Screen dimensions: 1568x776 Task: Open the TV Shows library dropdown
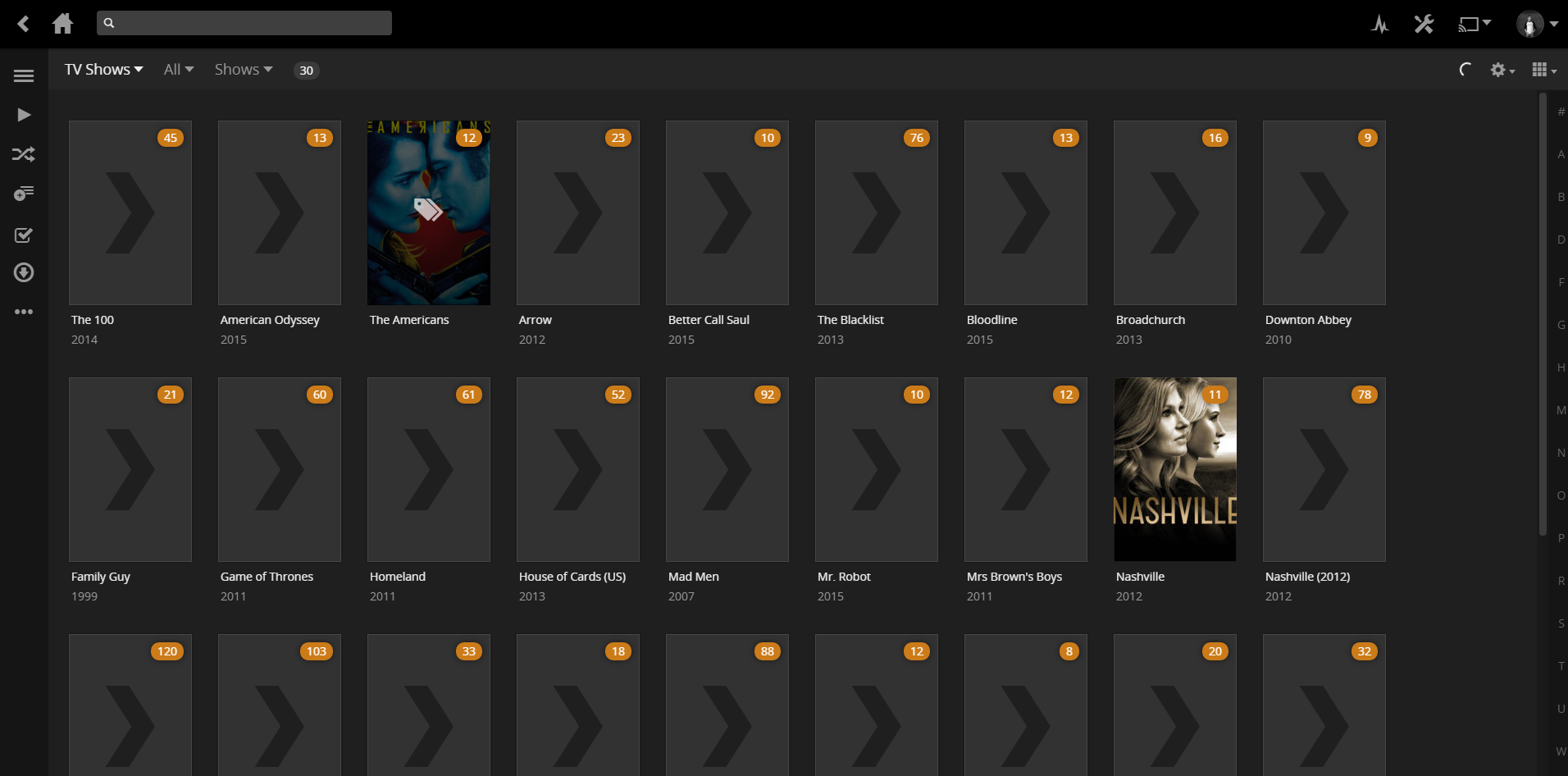click(x=104, y=70)
